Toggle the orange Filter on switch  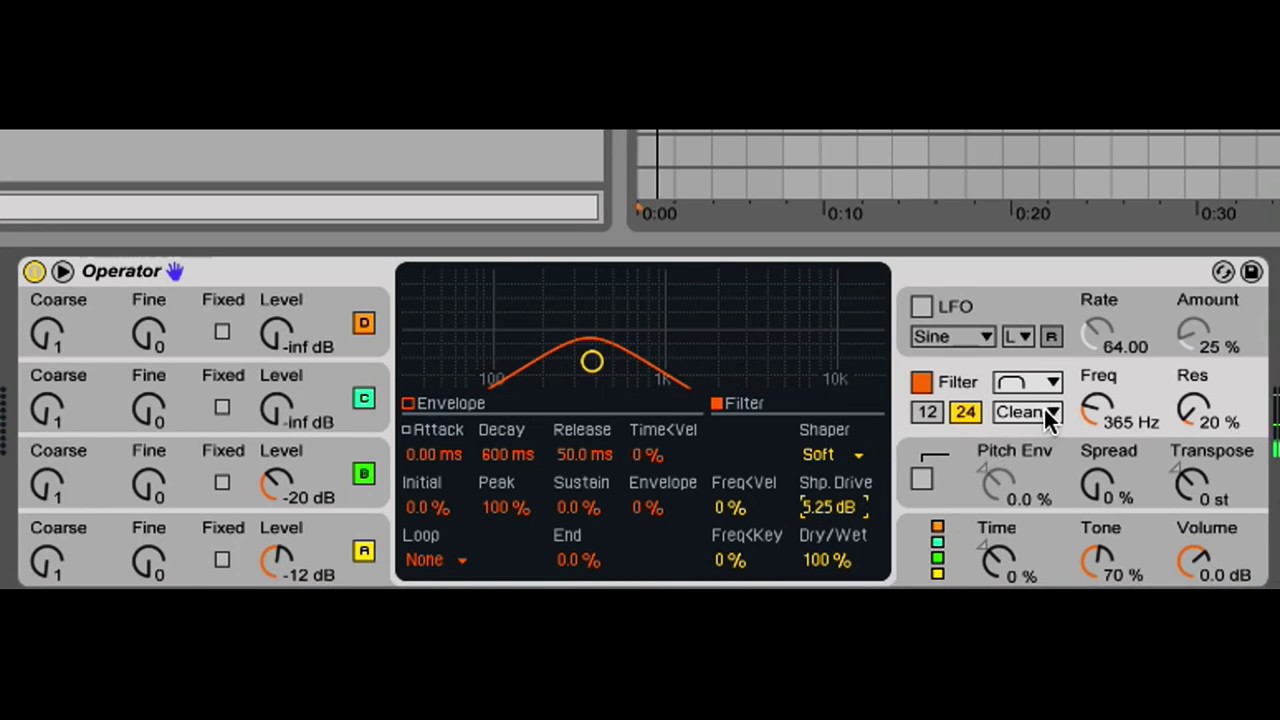921,382
